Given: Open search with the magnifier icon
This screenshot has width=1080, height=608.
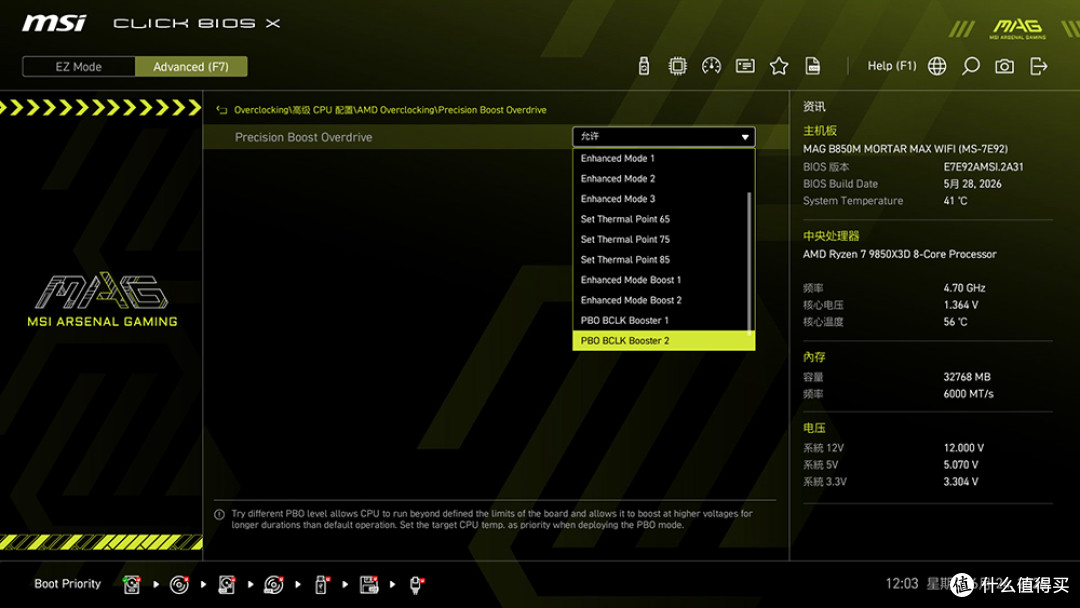Looking at the screenshot, I should tap(970, 66).
